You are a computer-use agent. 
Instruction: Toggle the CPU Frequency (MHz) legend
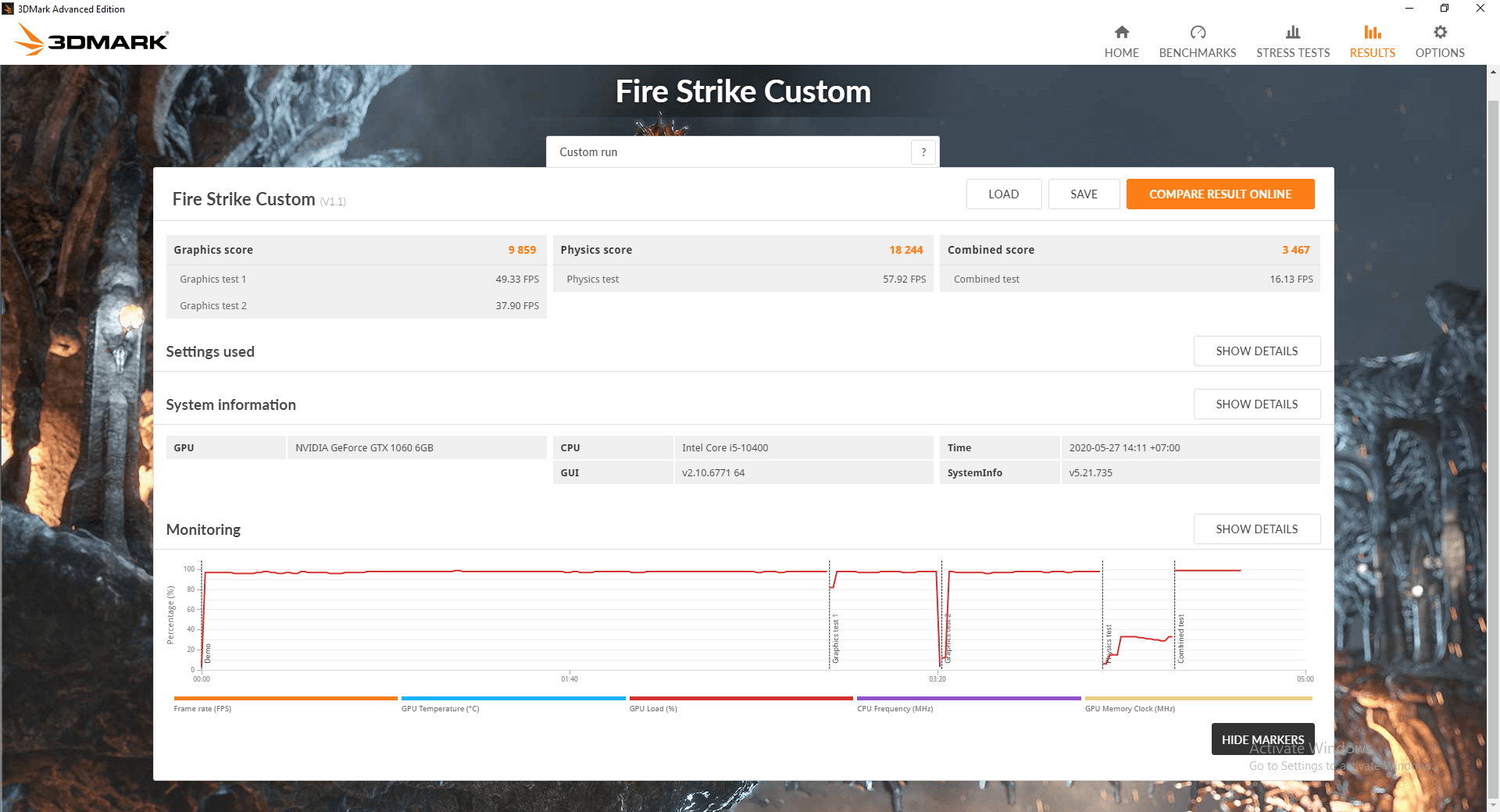969,703
